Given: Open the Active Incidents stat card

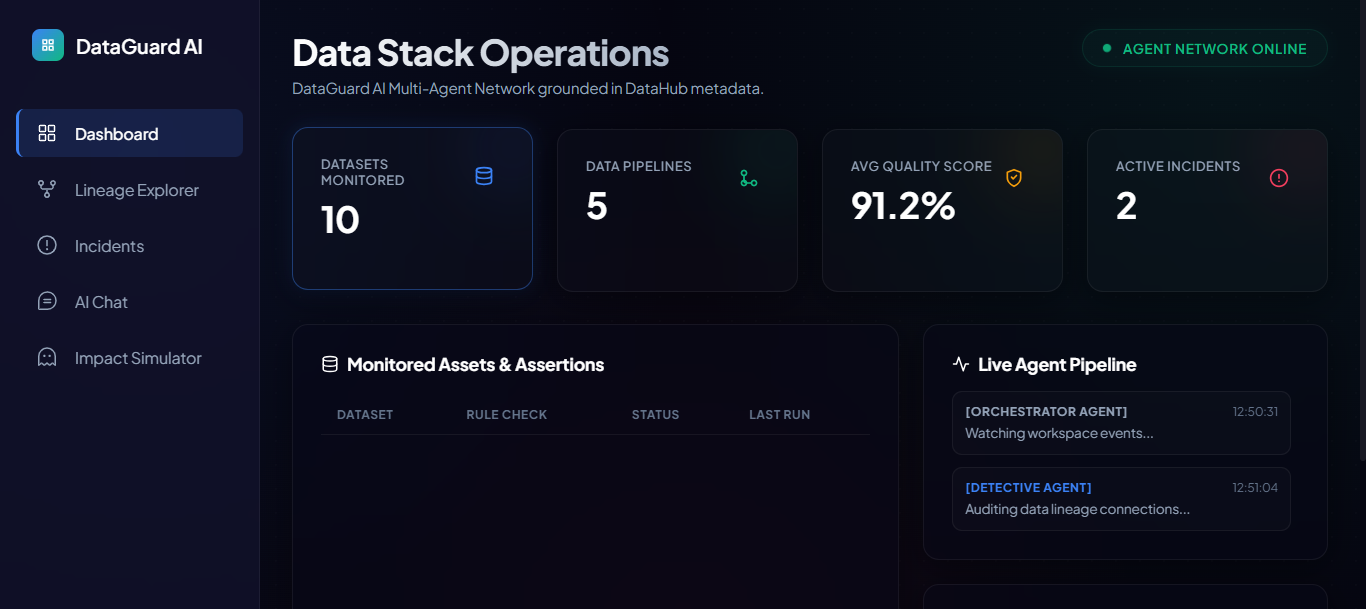Looking at the screenshot, I should click(x=1207, y=210).
